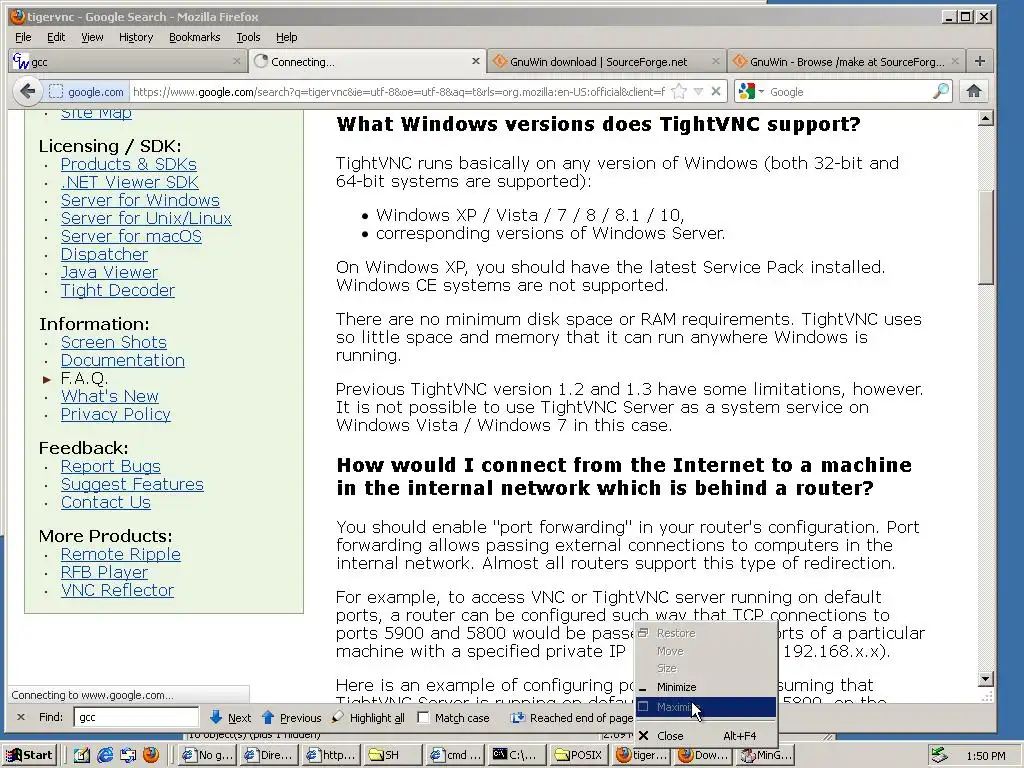Open the Suggest Features link
The height and width of the screenshot is (768, 1024).
tap(132, 485)
